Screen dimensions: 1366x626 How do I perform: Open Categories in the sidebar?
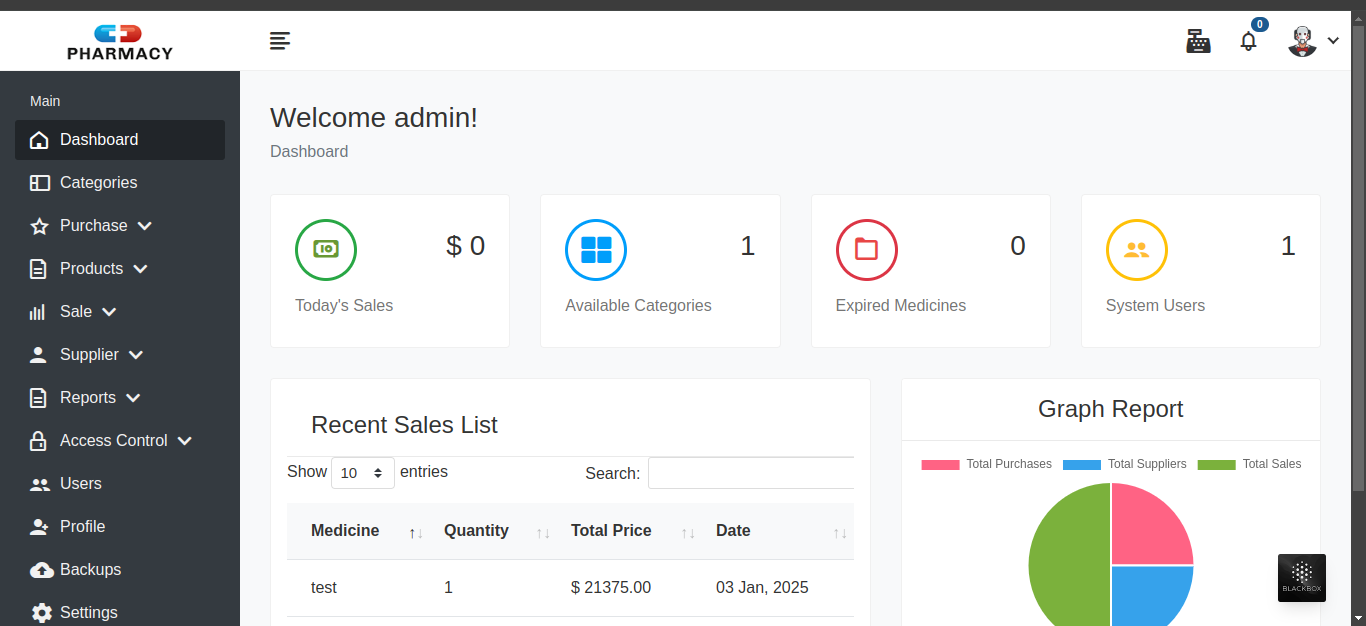click(98, 183)
